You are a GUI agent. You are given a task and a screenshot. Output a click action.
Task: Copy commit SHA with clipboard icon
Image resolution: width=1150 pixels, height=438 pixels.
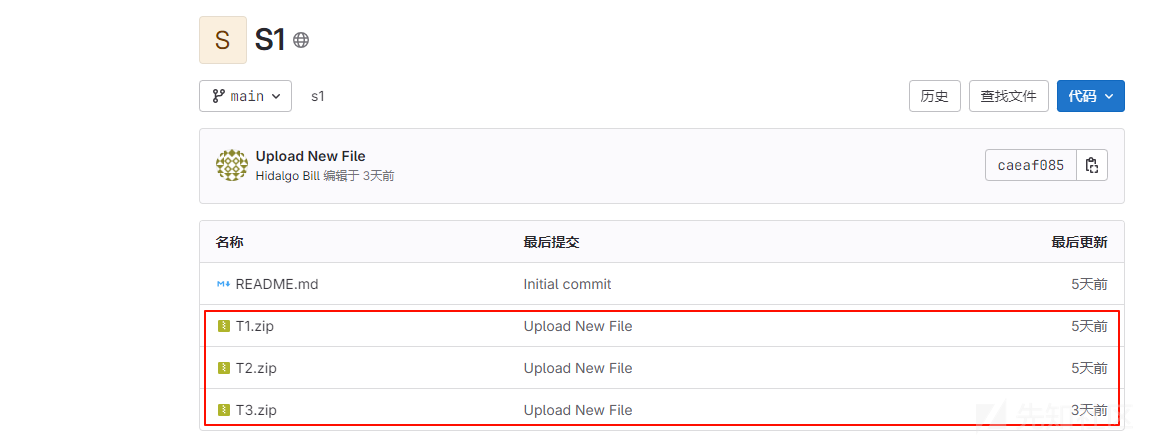pyautogui.click(x=1091, y=165)
